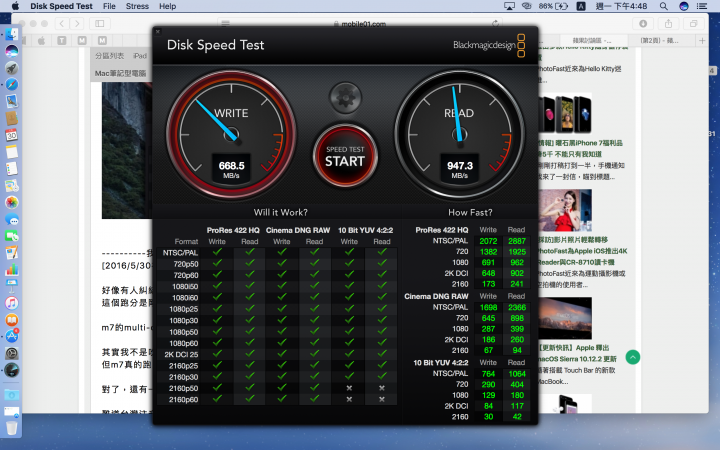The image size is (720, 450).
Task: Click the Blackmagicdesign logo
Action: [489, 45]
